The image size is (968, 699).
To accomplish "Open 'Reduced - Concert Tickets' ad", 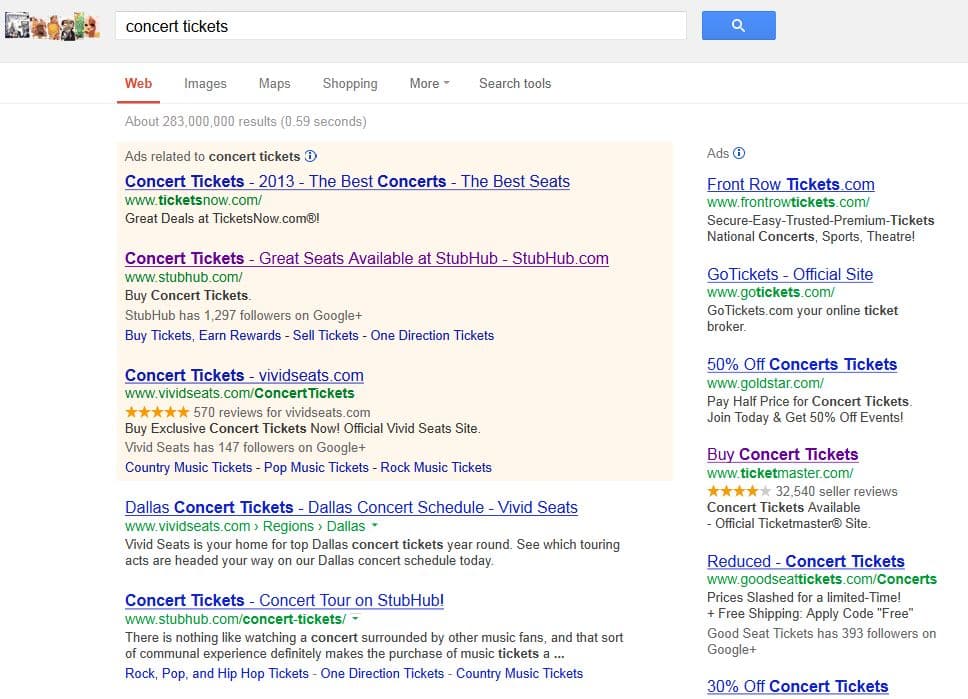I will point(806,561).
